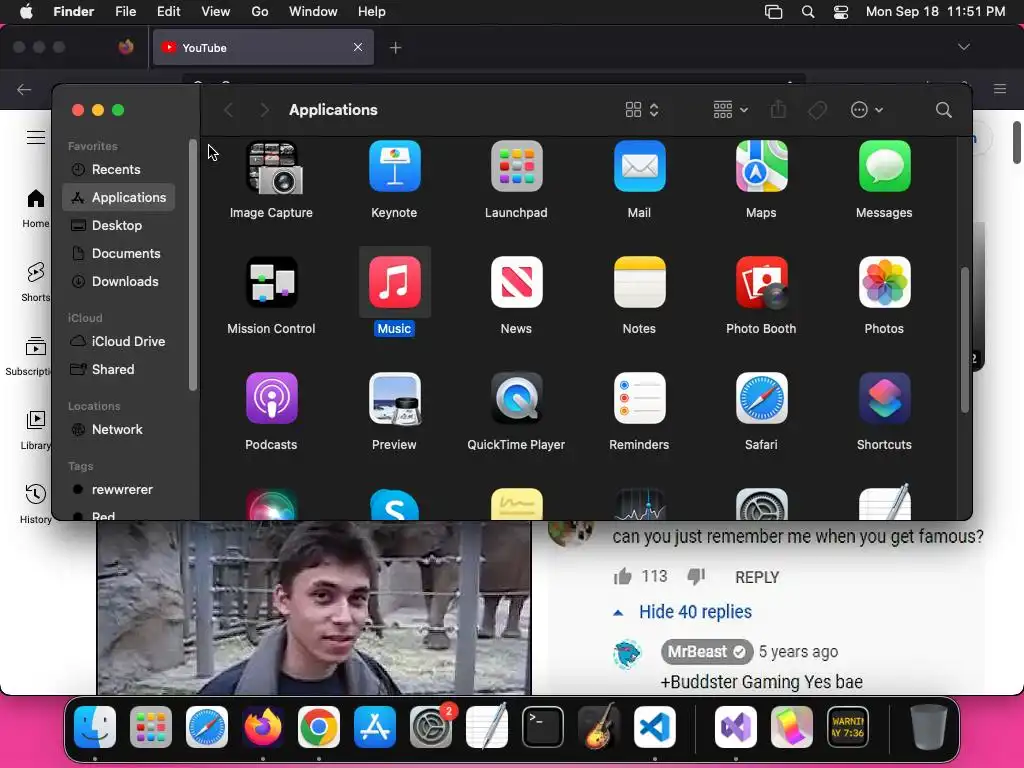This screenshot has width=1024, height=768.
Task: Select the Photos application
Action: click(x=884, y=282)
